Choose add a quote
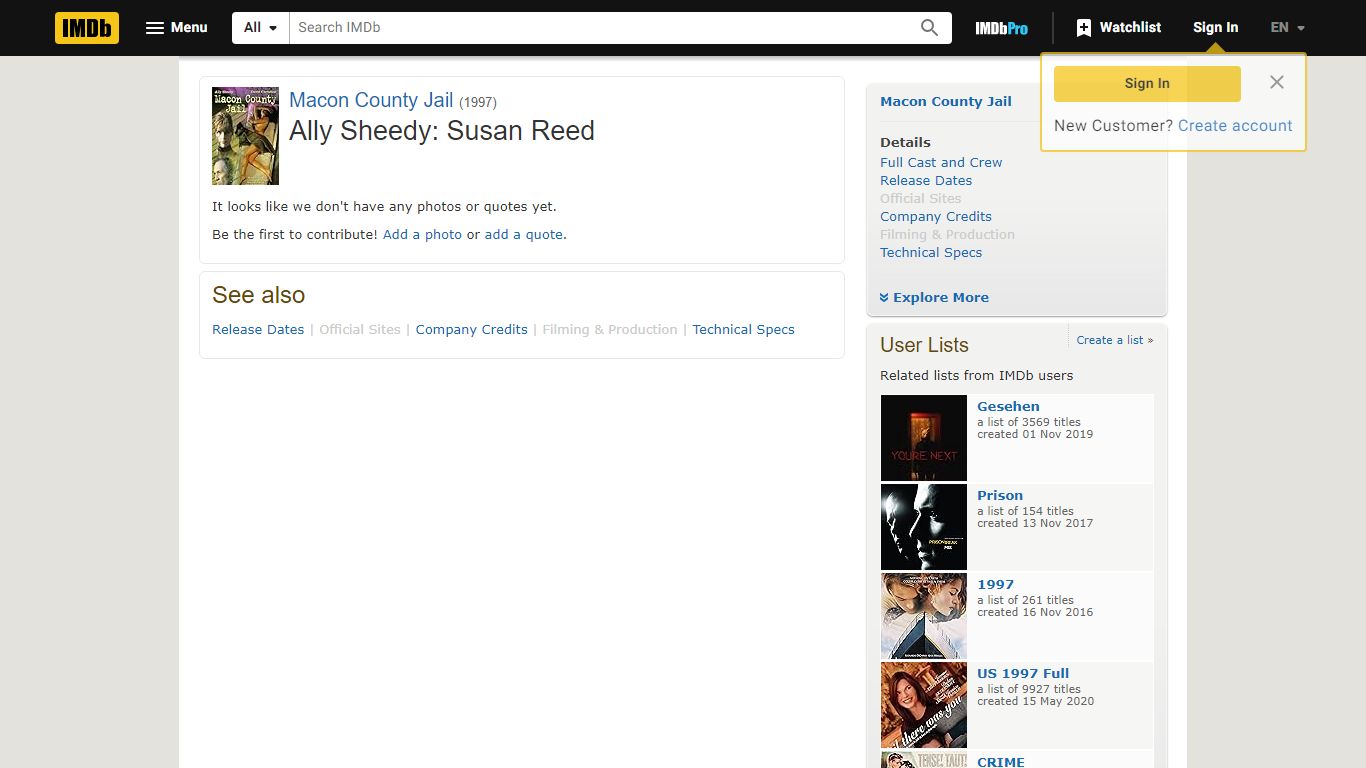 [525, 235]
